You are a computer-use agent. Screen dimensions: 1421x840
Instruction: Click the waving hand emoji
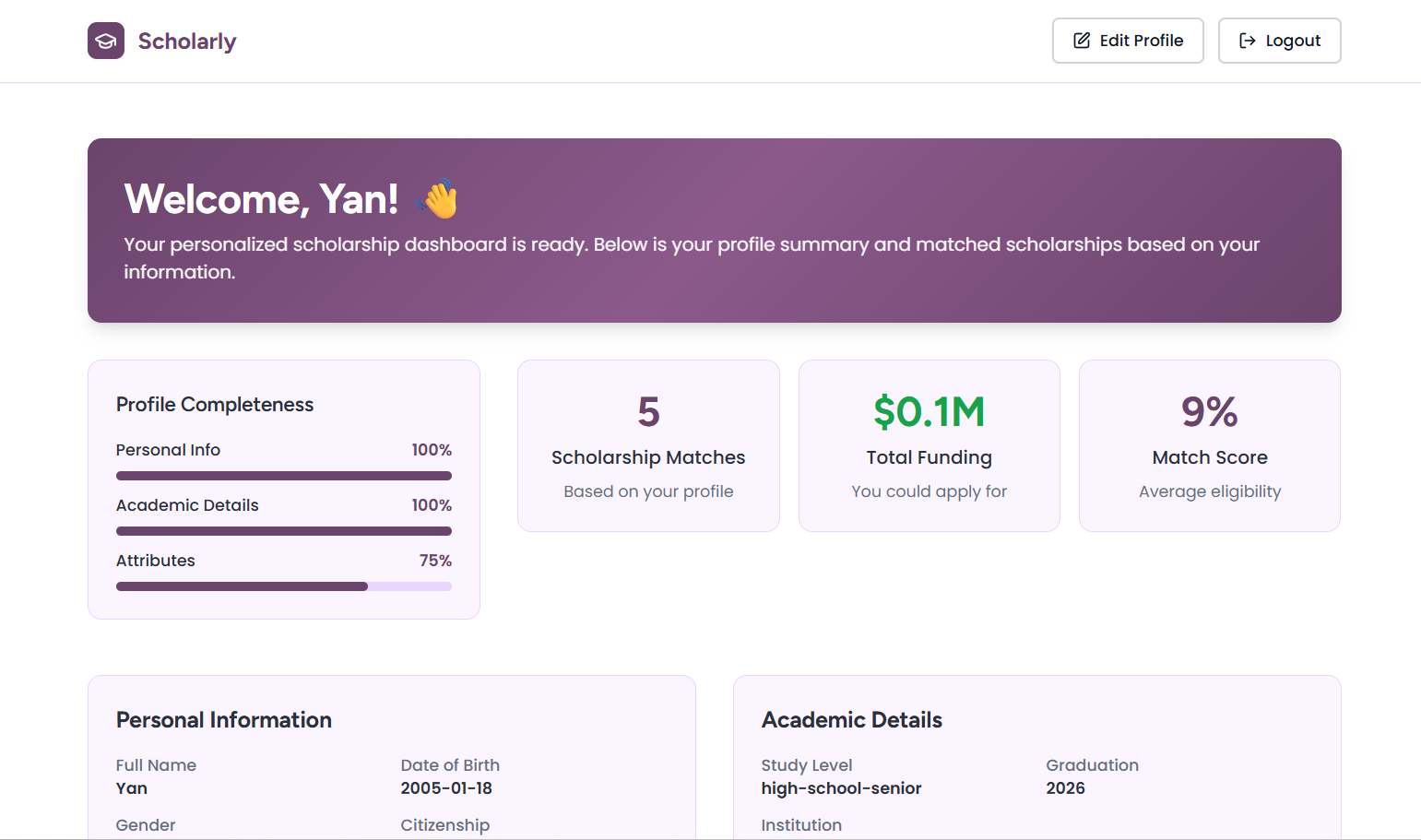pyautogui.click(x=438, y=198)
